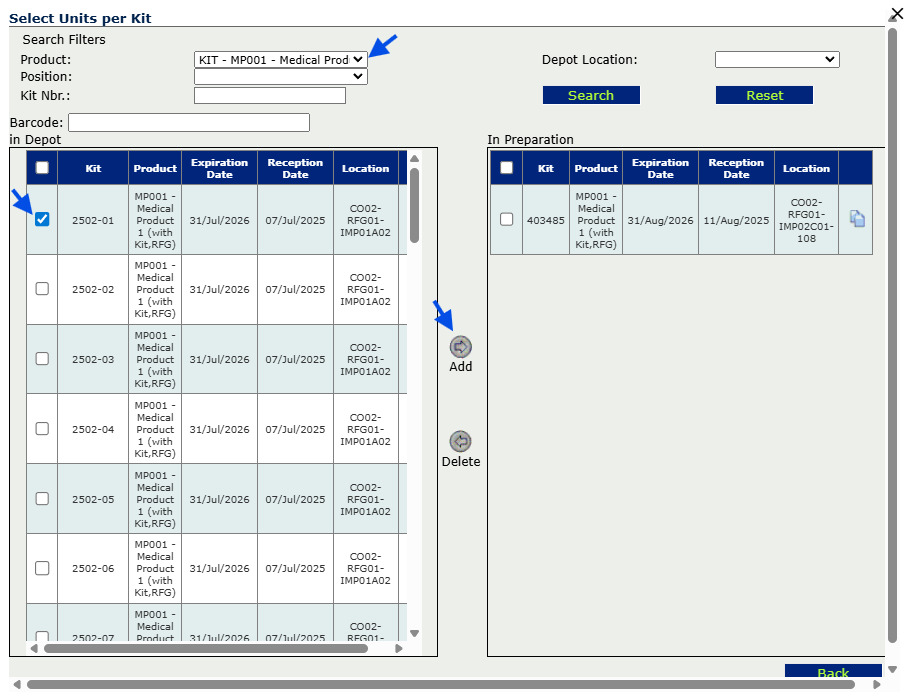Close the Select Units per Kit dialog
The width and height of the screenshot is (906, 696).
pyautogui.click(x=896, y=13)
